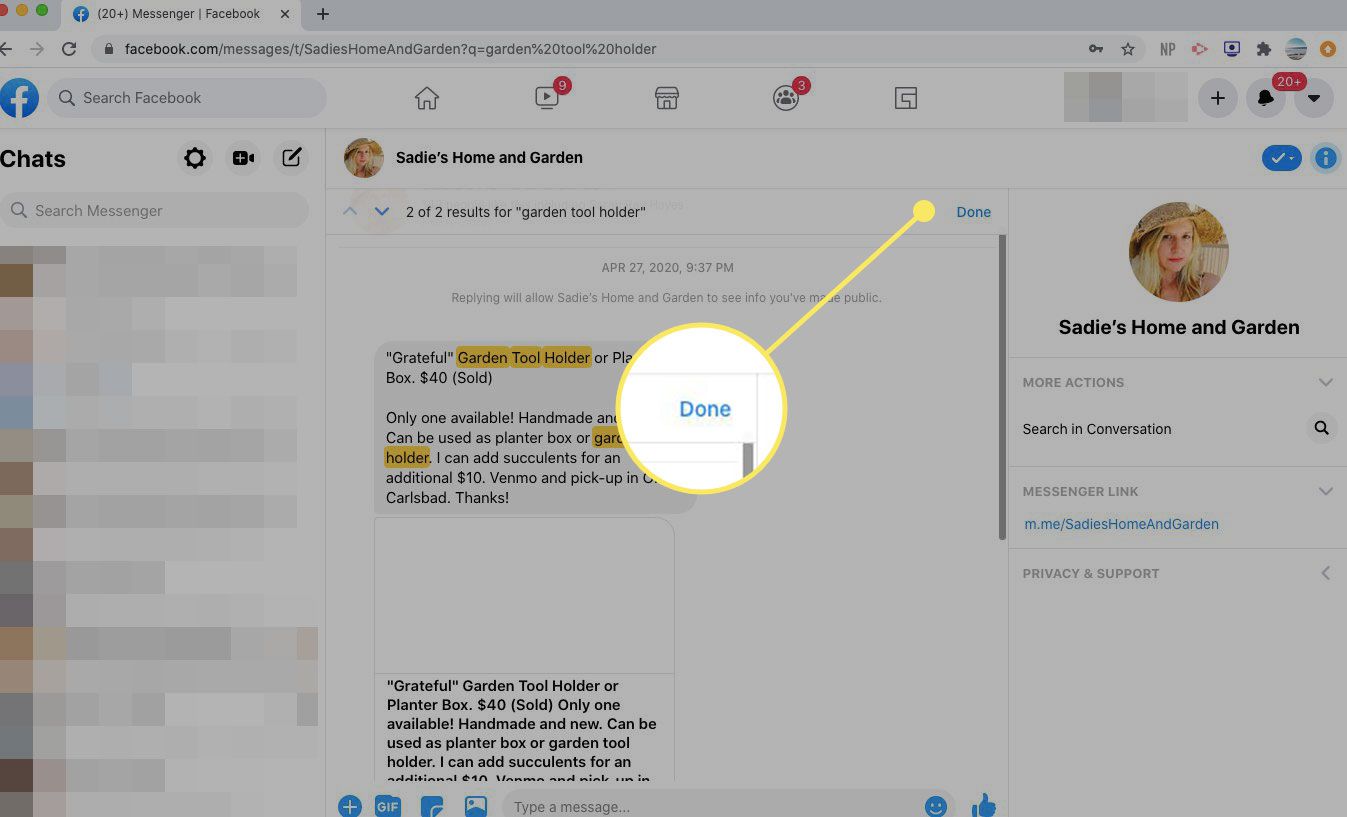Reload the browser page
This screenshot has width=1347, height=817.
(69, 49)
